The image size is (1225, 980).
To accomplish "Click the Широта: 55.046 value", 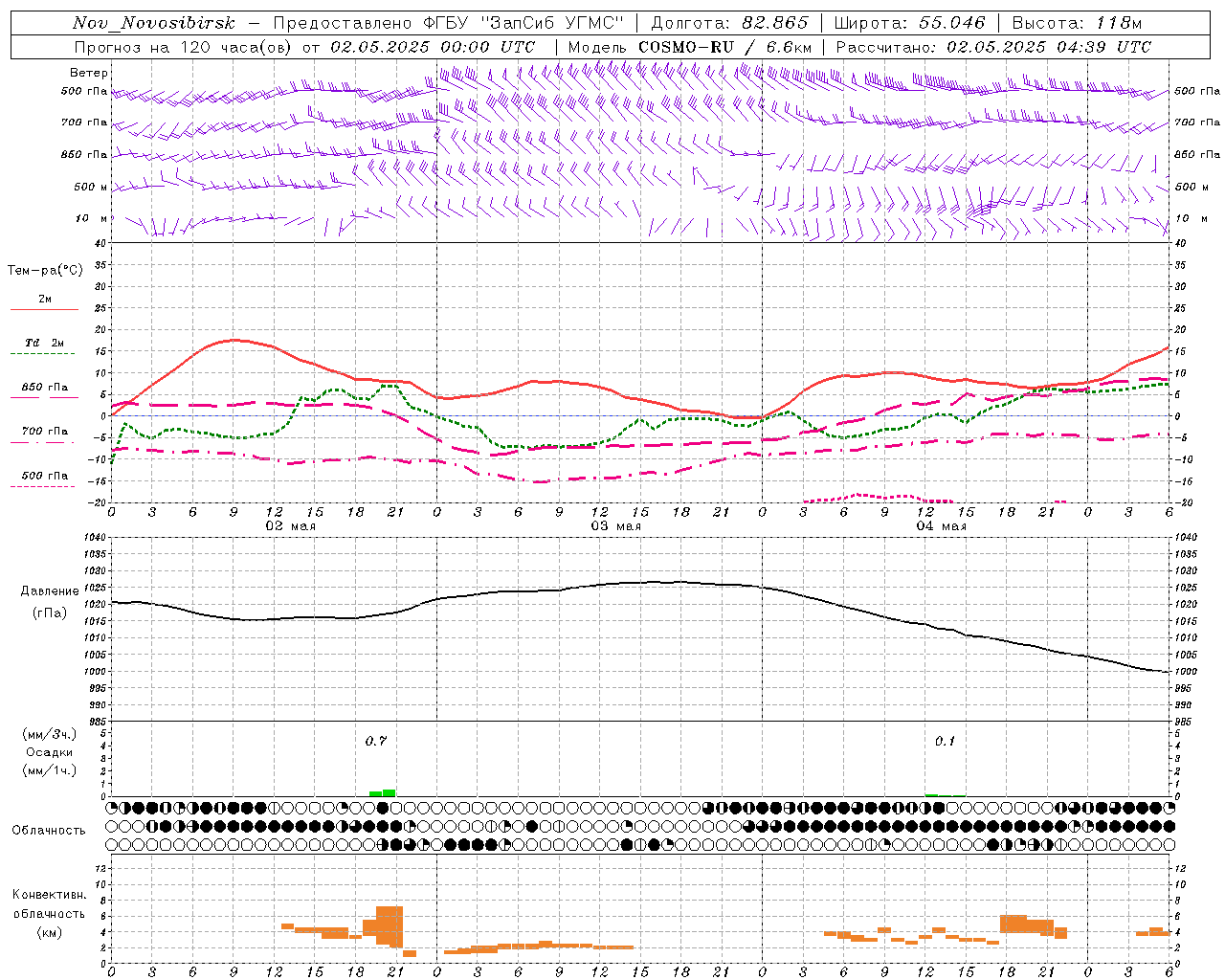I will 909,23.
